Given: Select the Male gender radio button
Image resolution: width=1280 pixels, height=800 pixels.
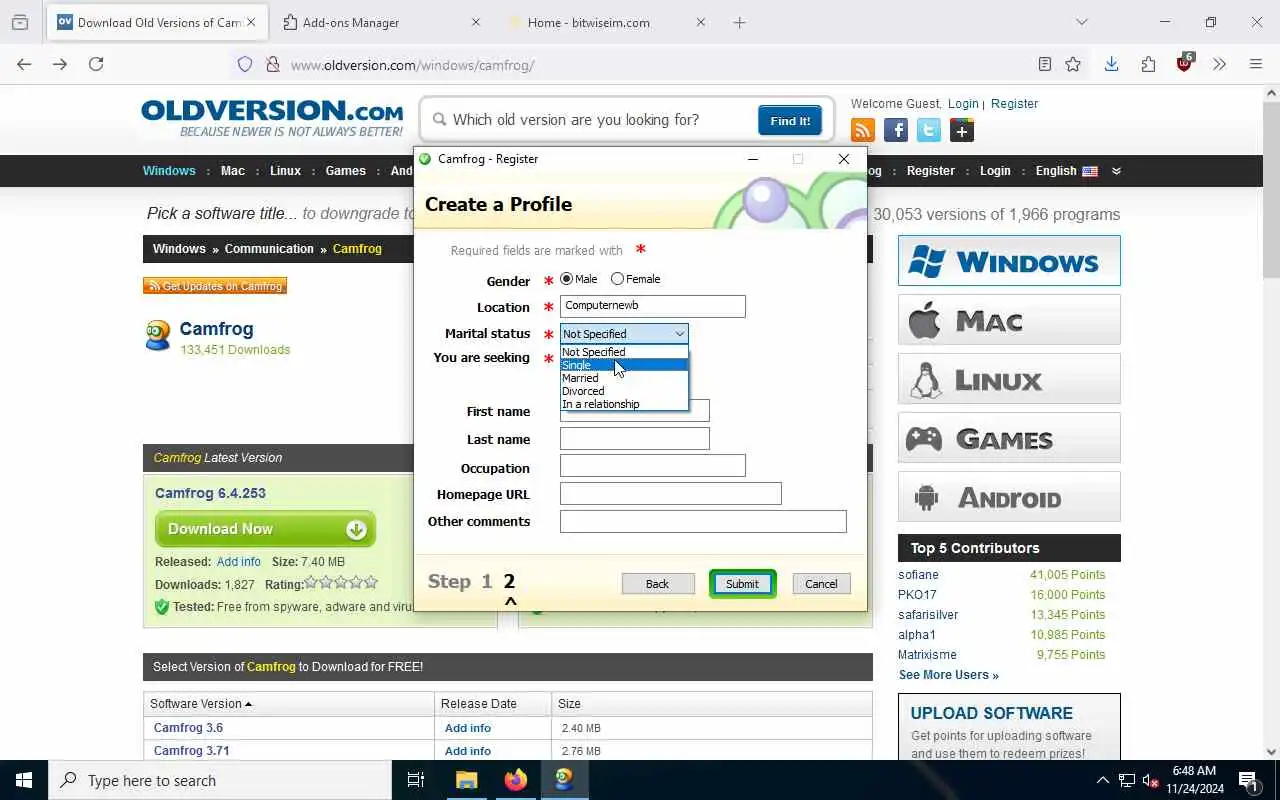Looking at the screenshot, I should 567,279.
